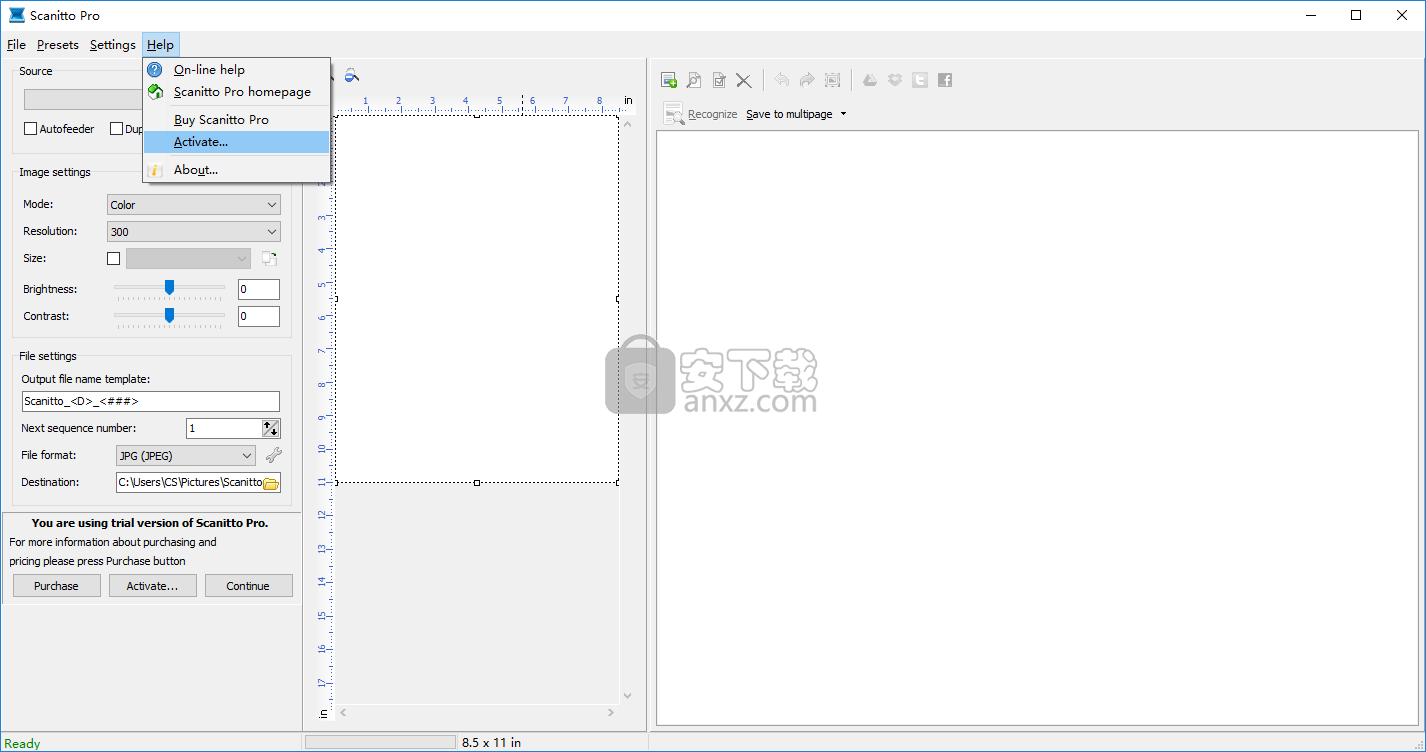
Task: Open the File format dropdown showing JPG
Action: point(186,455)
